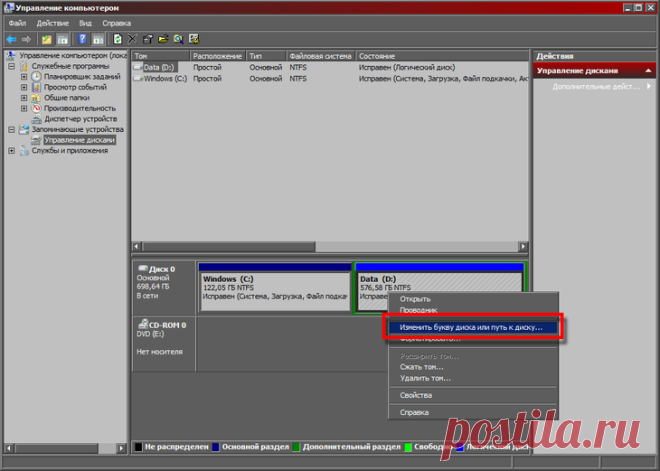Click the X delete icon in toolbar
The image size is (660, 471).
pos(133,39)
